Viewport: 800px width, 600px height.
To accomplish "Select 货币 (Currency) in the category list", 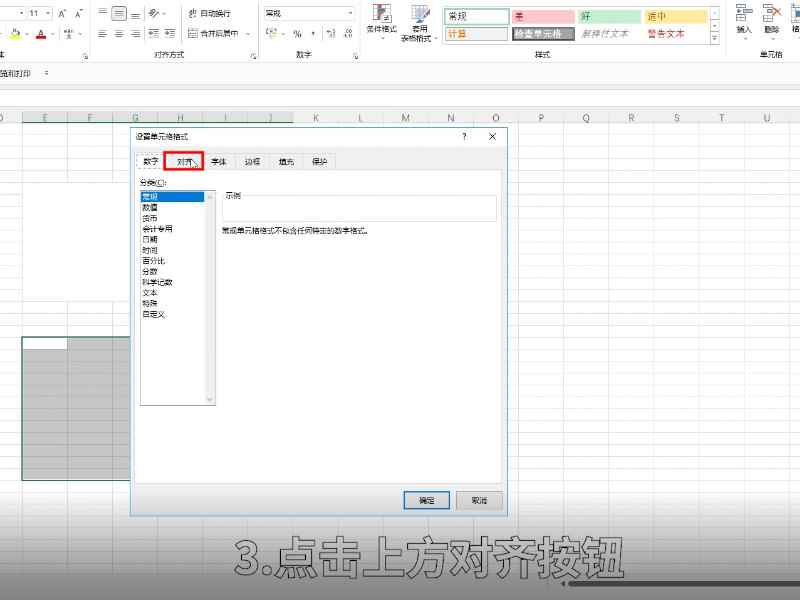I will [x=150, y=217].
